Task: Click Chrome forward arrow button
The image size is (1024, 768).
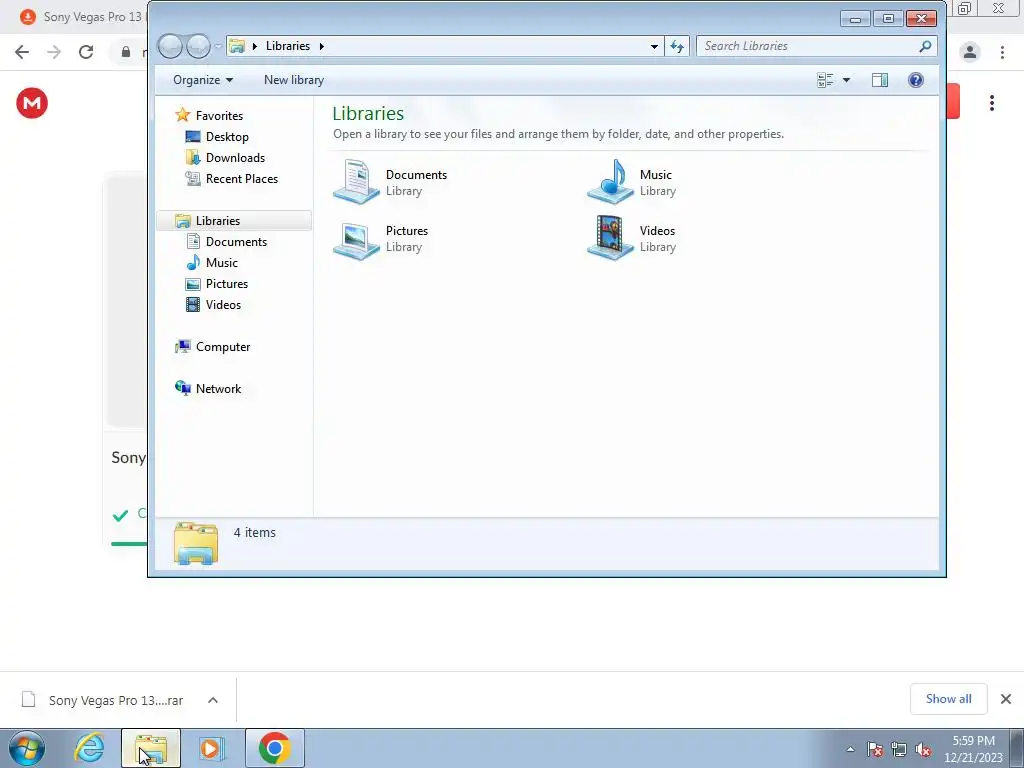Action: [54, 52]
